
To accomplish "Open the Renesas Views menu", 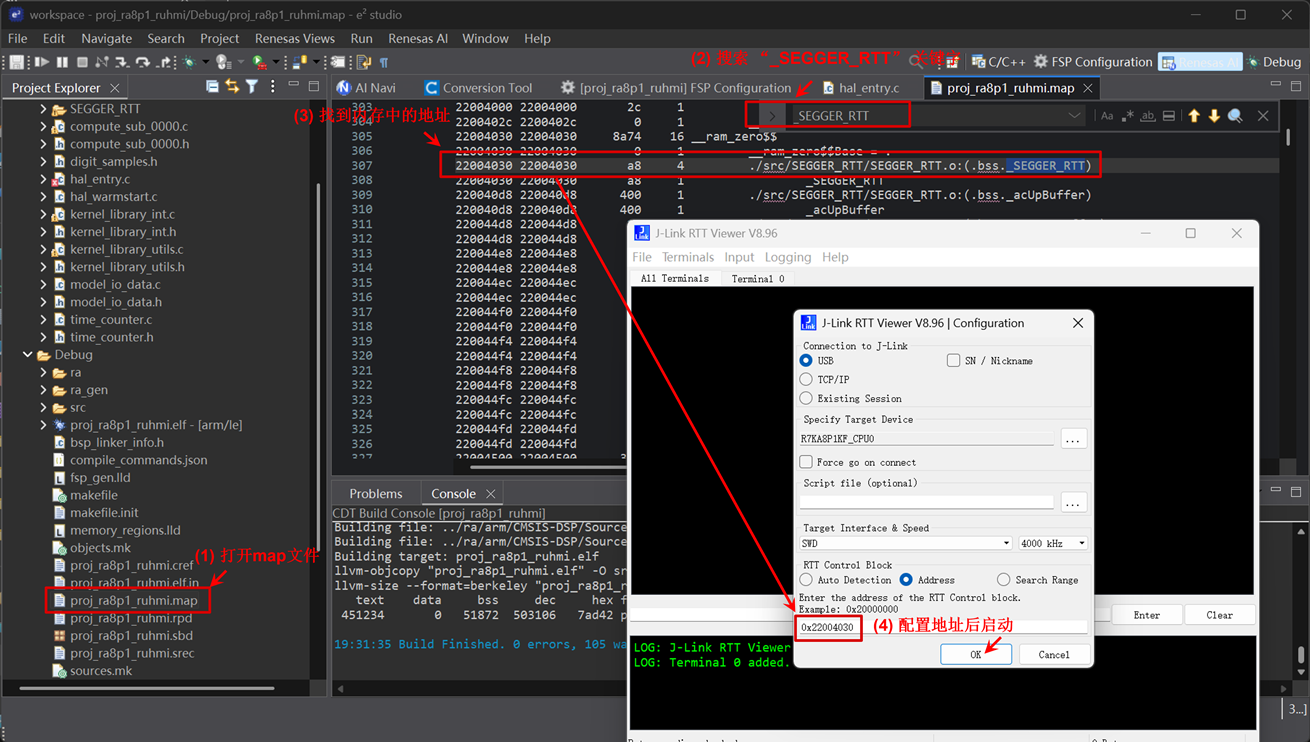I will [x=294, y=38].
